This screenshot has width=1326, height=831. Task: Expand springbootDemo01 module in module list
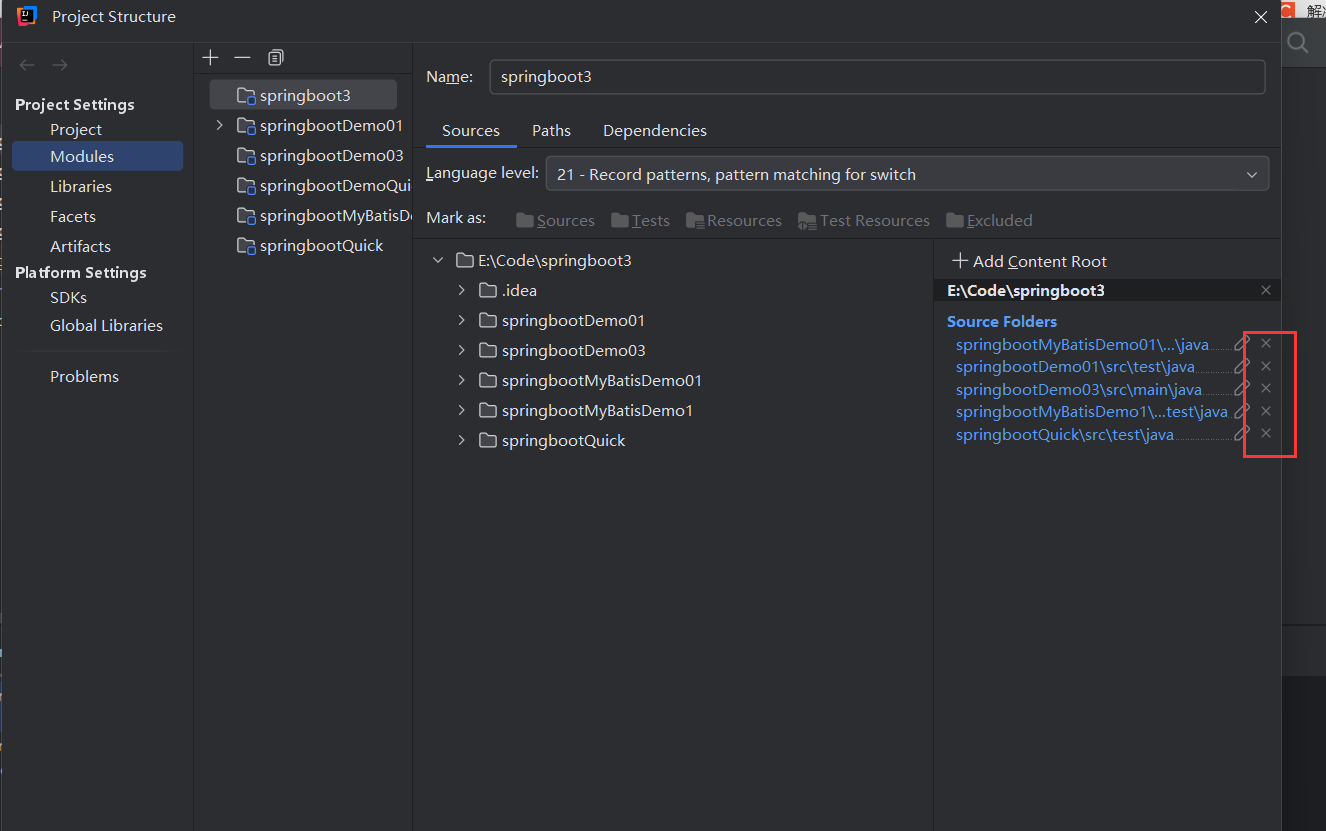pyautogui.click(x=220, y=125)
